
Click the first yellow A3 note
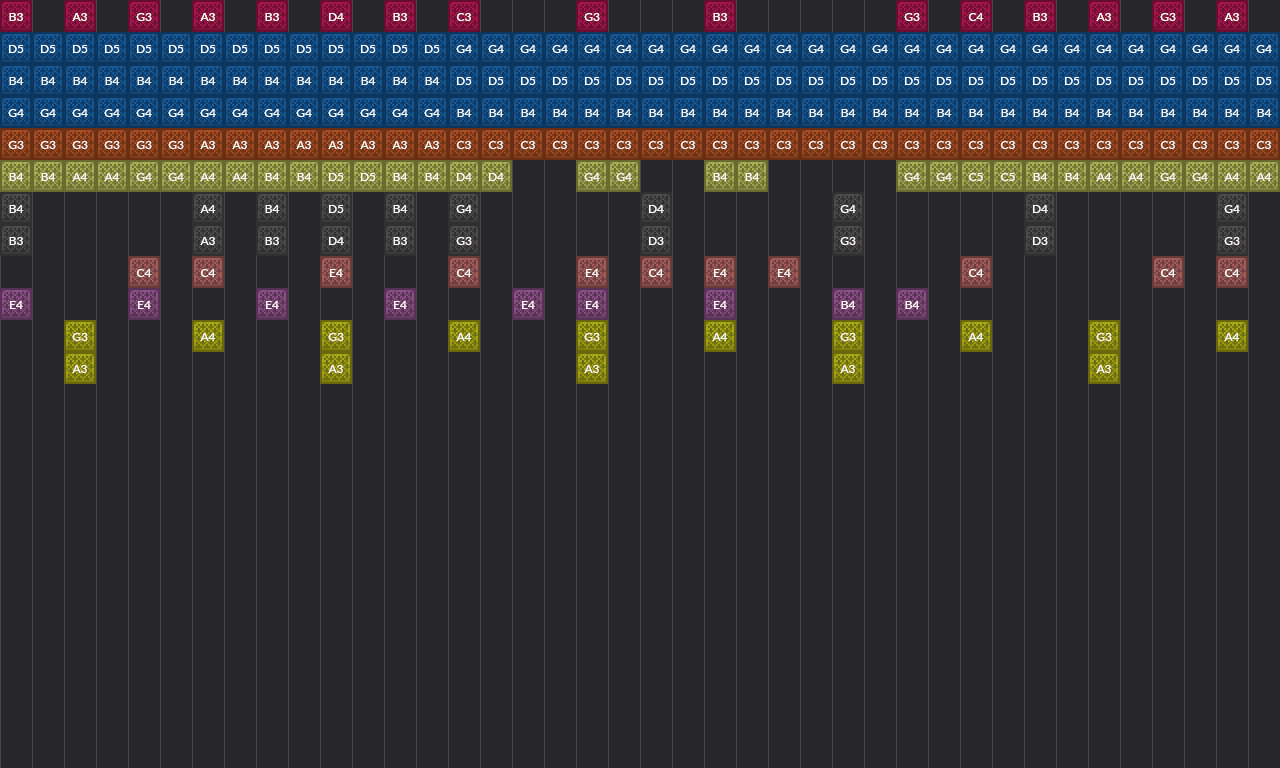point(80,369)
